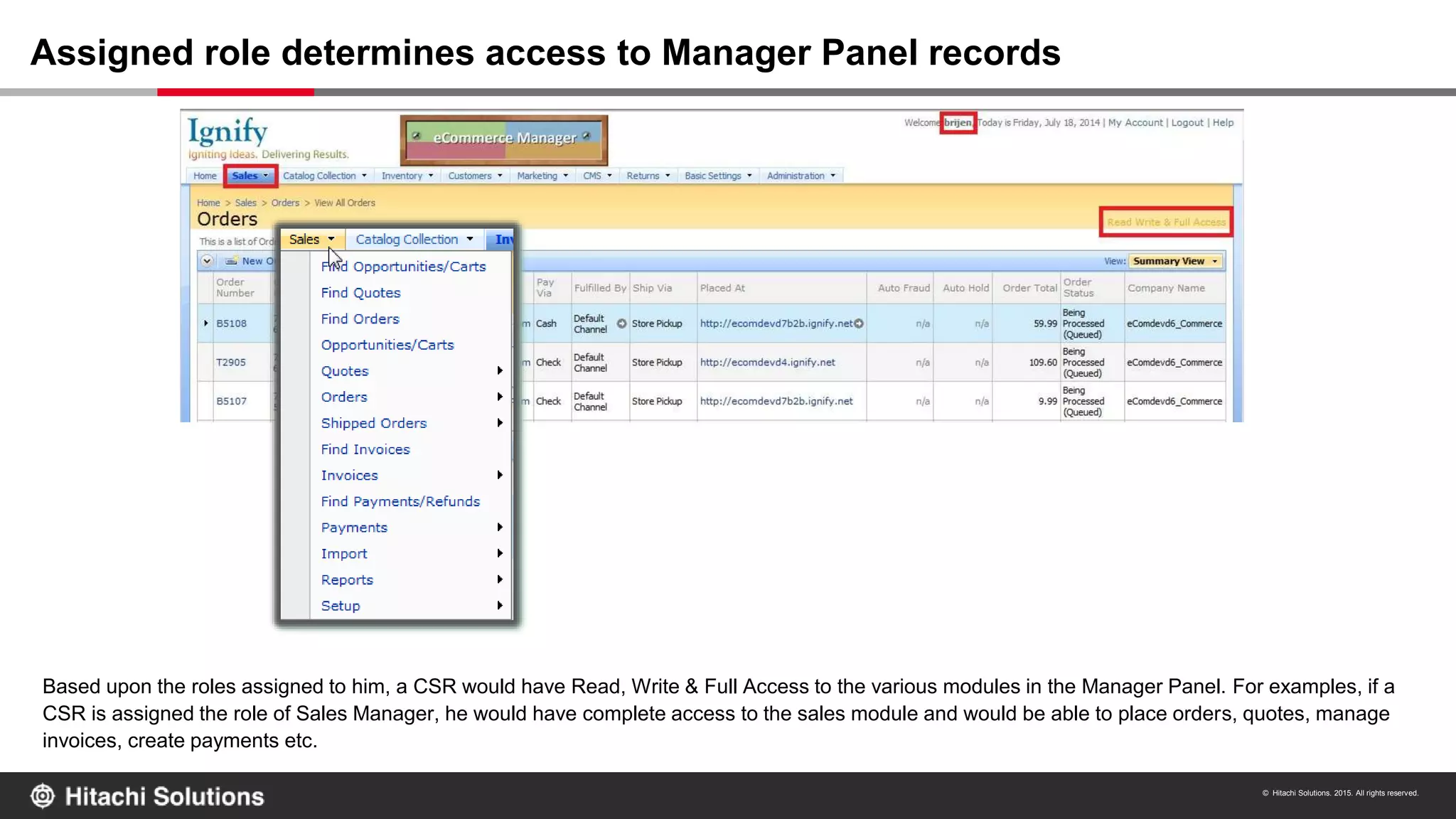Open http://ecomdevd4.ignify.net link
This screenshot has height=819, width=1456.
(x=767, y=363)
